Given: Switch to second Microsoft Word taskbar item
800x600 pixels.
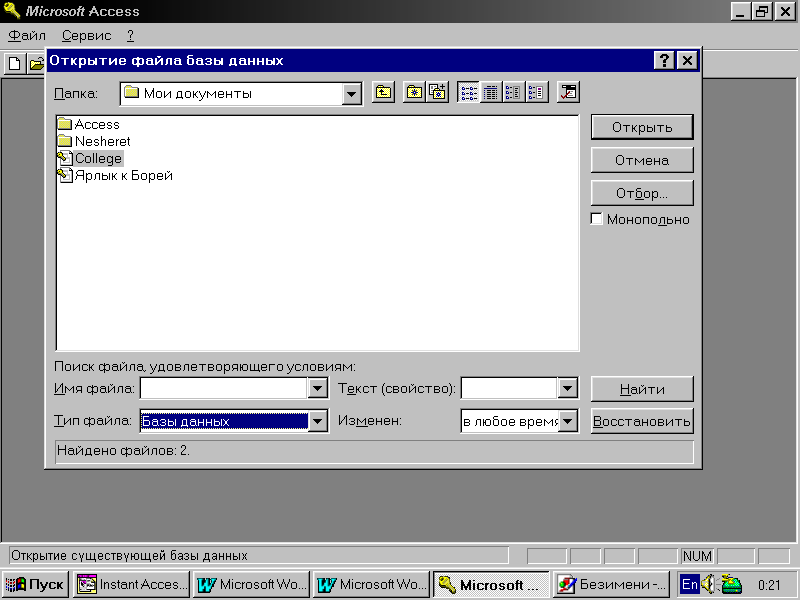Looking at the screenshot, I should point(371,584).
